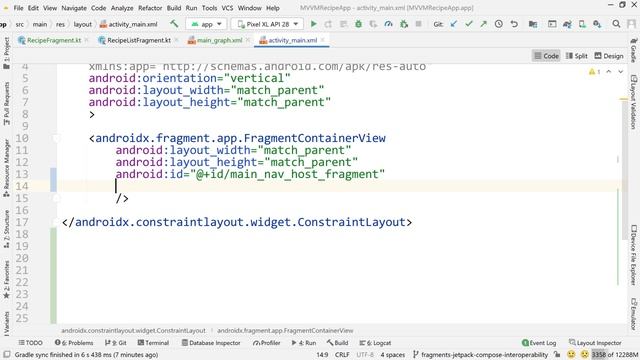Toggle tool window bars icon in status bar corner
This screenshot has height=360, width=640.
[x=7, y=354]
